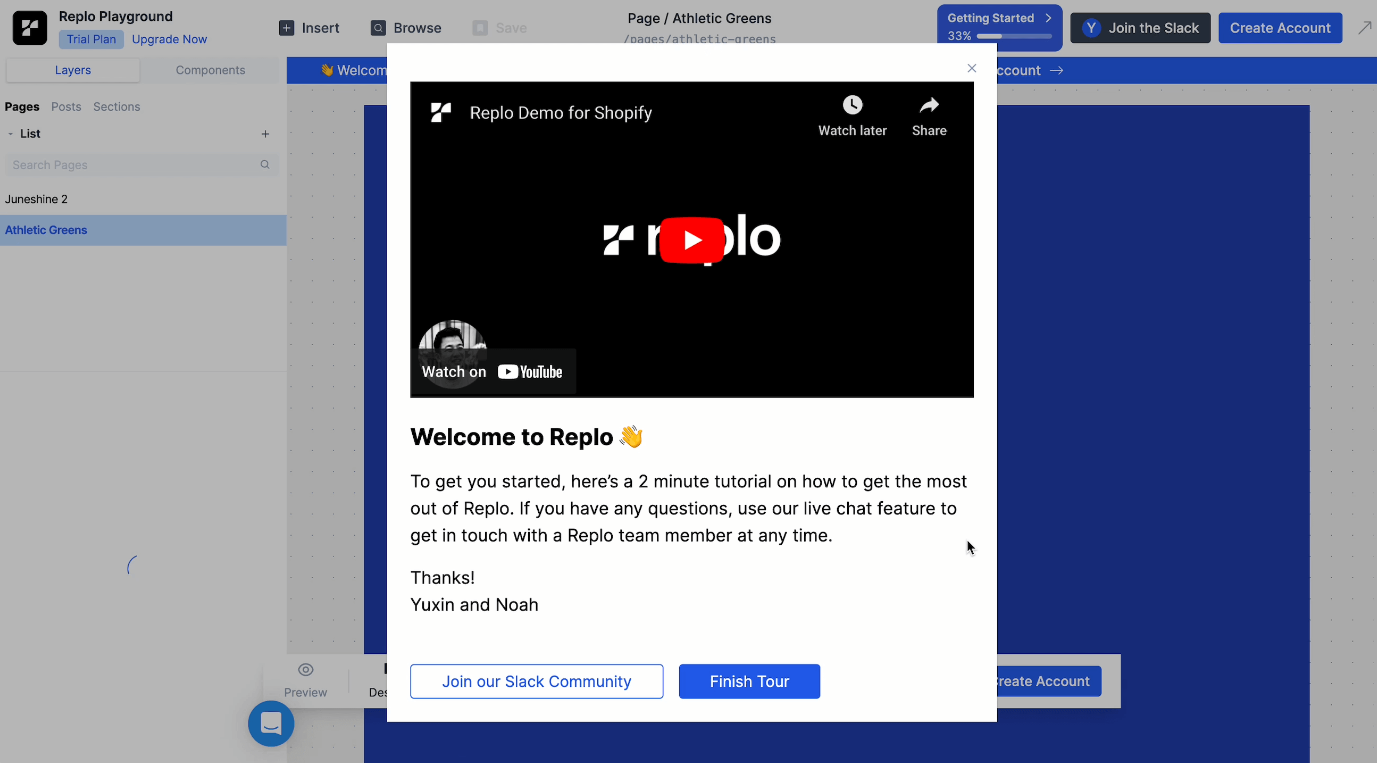Select Juneshine 2 page in list
The width and height of the screenshot is (1377, 763).
point(37,199)
